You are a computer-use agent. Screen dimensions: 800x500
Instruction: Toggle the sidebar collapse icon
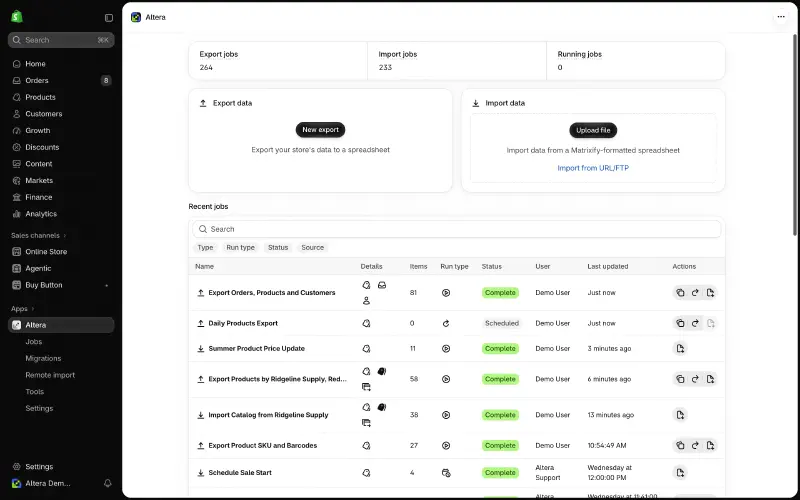pos(109,18)
